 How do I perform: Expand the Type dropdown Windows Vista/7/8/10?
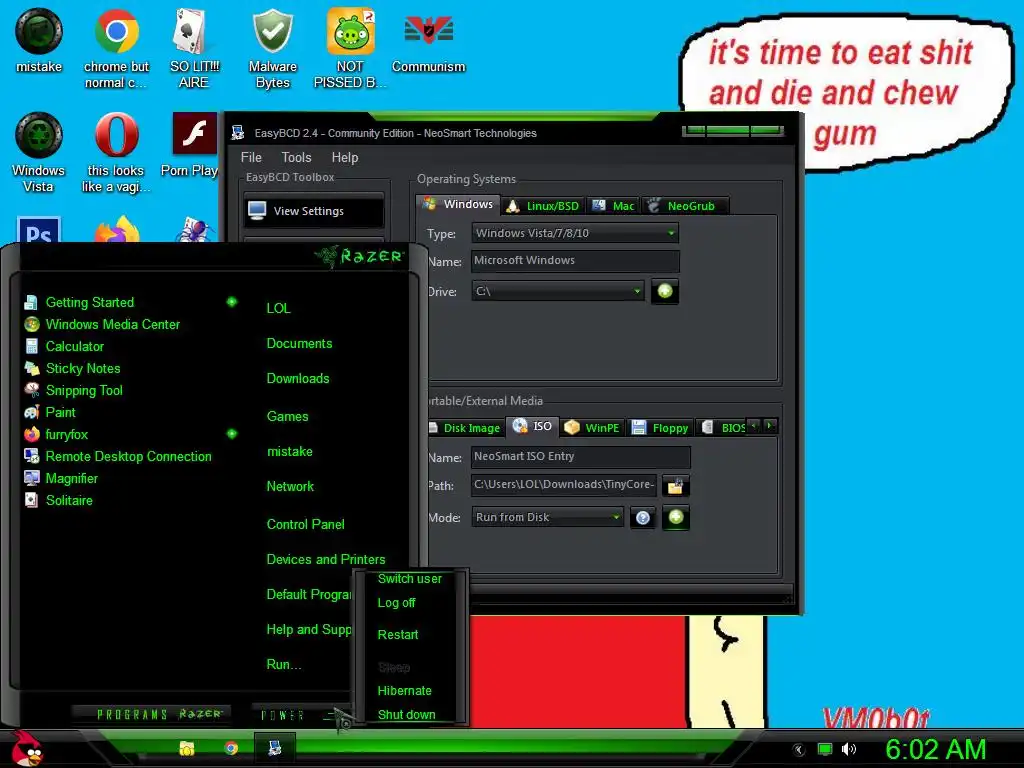[575, 233]
